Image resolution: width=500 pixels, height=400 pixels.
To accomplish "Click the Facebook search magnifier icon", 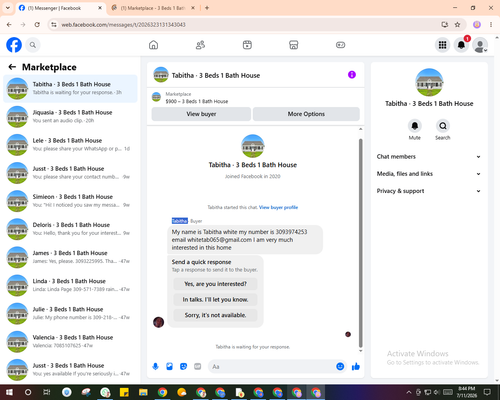I will (33, 45).
